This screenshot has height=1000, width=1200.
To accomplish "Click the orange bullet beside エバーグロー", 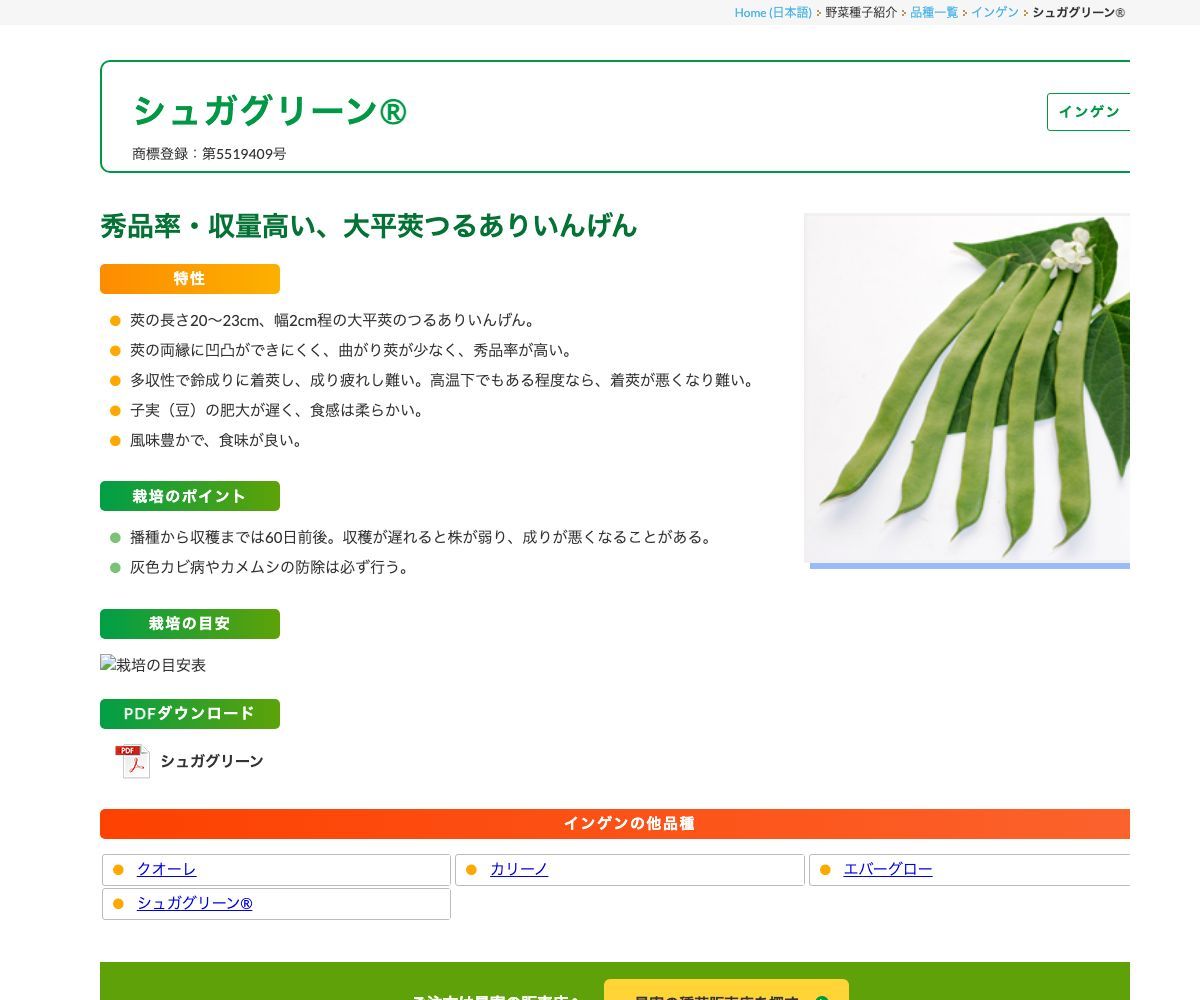I will (827, 870).
